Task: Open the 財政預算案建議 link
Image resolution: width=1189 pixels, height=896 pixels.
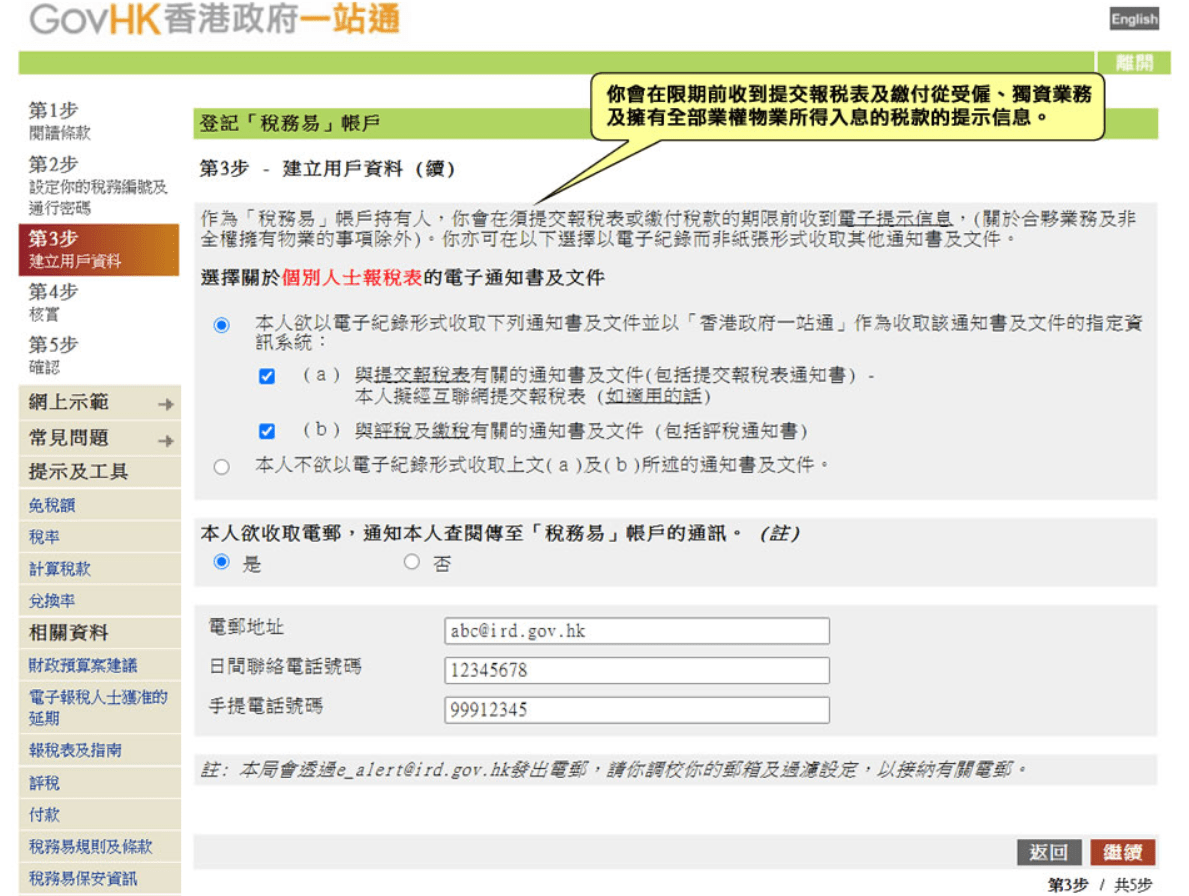Action: pyautogui.click(x=83, y=666)
